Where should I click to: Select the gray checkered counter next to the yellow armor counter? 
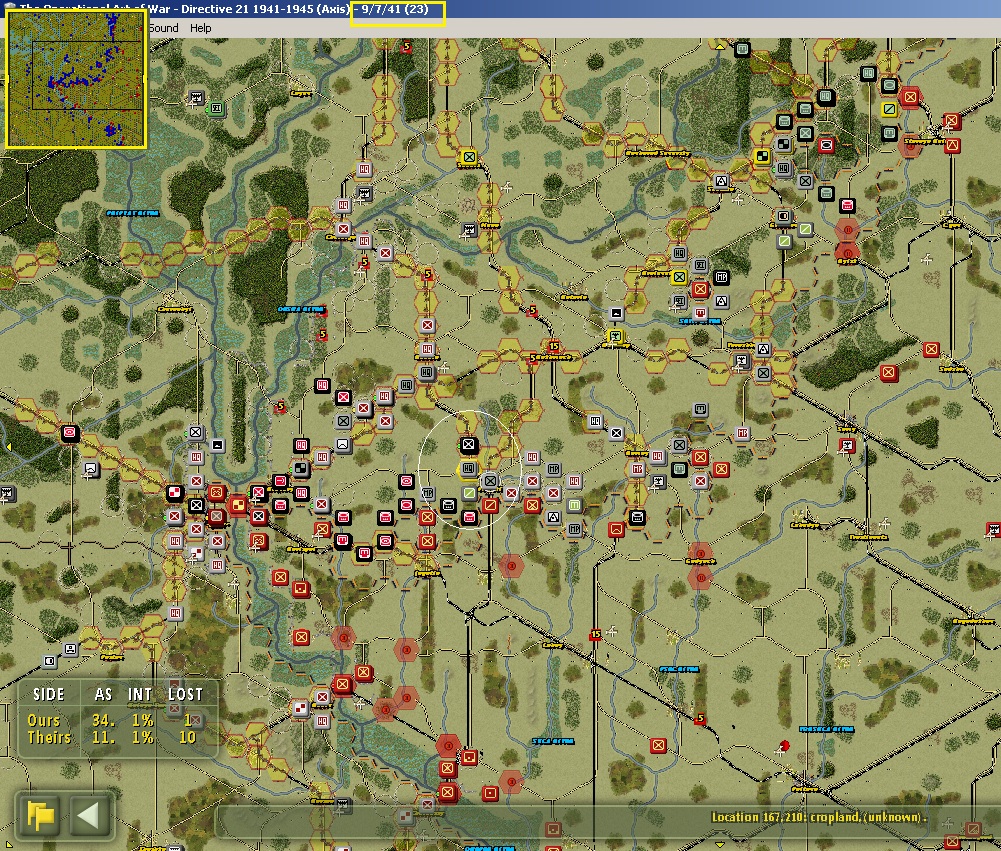point(784,145)
